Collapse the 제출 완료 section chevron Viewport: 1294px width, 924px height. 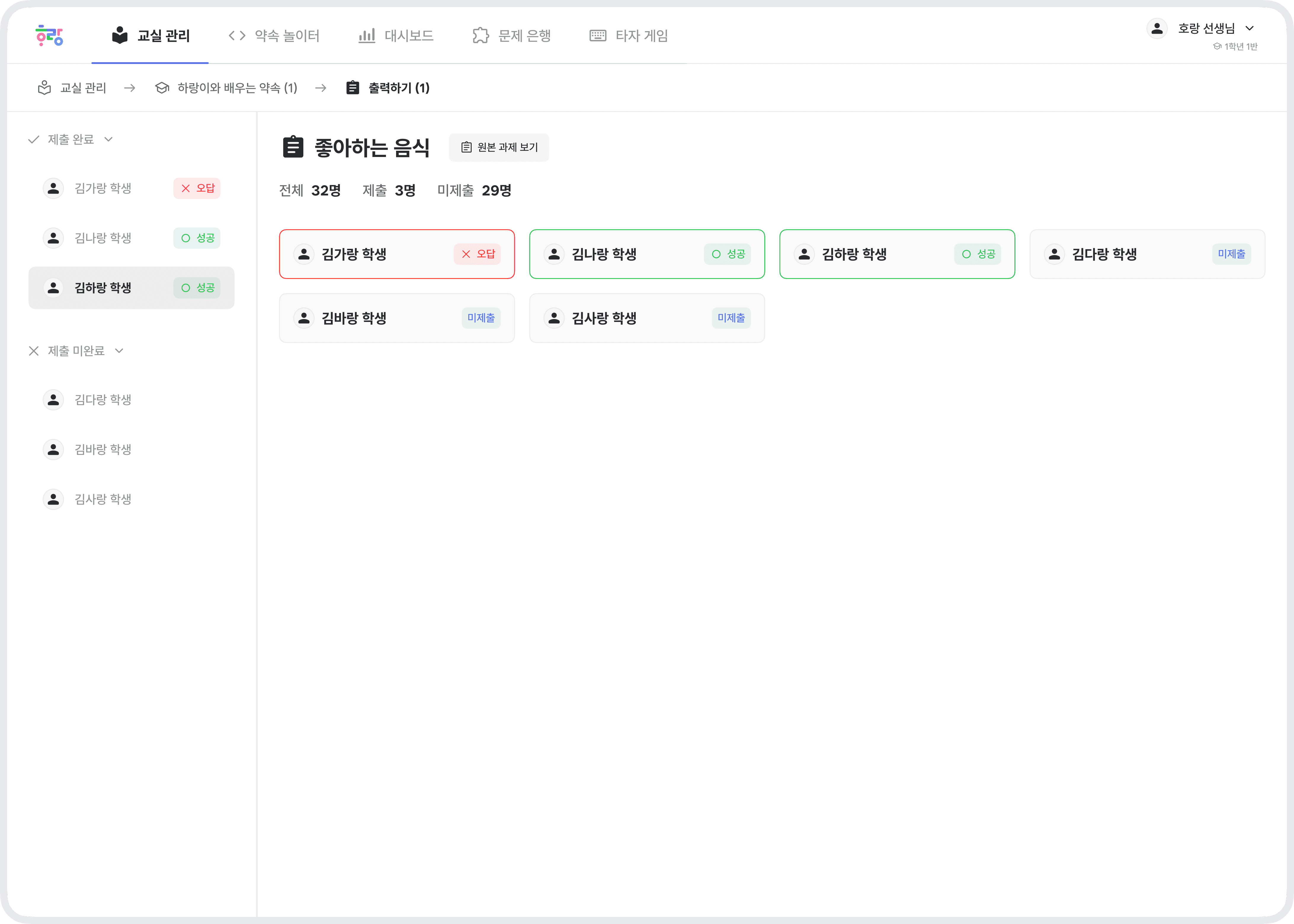tap(109, 139)
